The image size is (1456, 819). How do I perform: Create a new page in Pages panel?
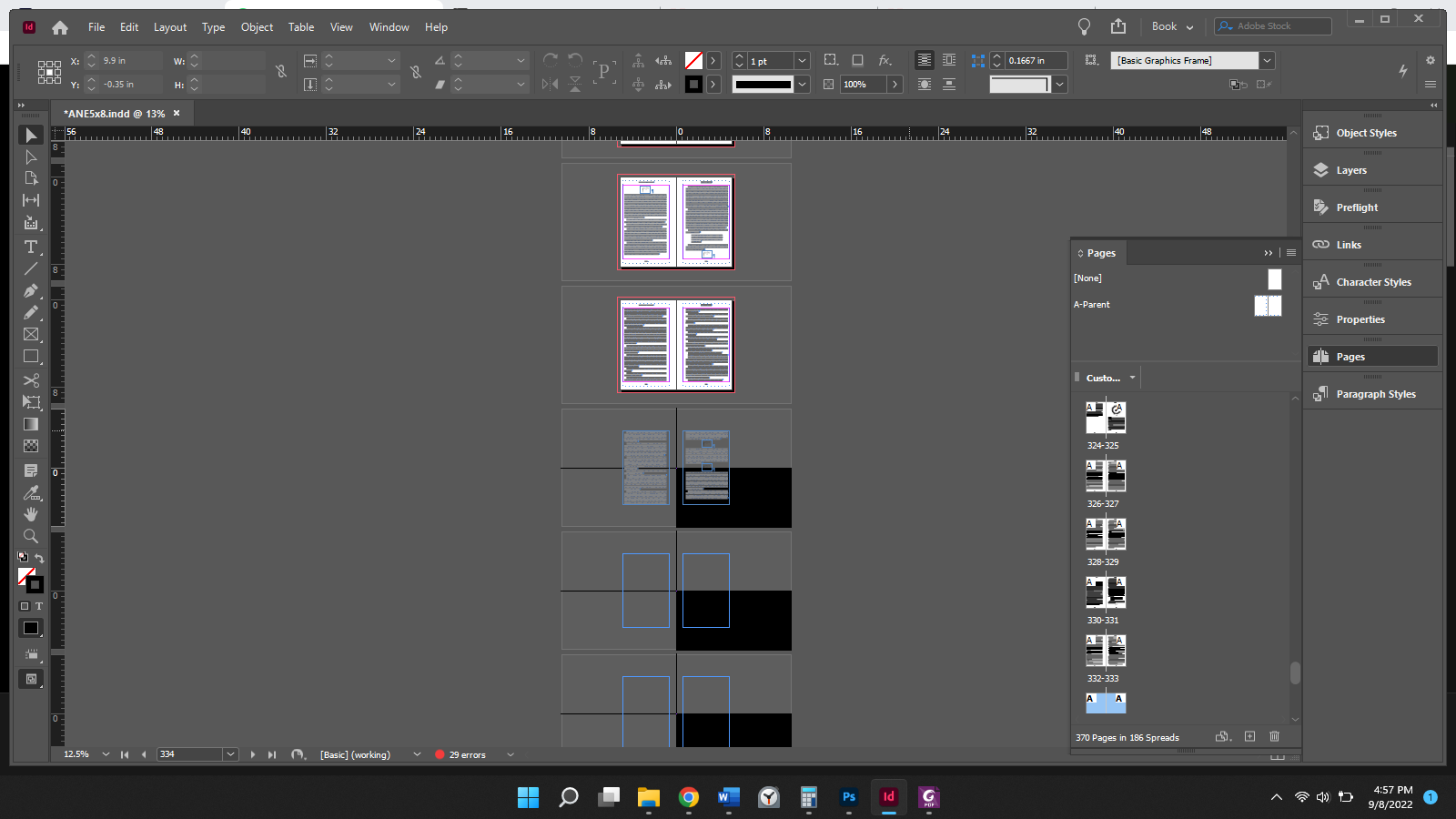pyautogui.click(x=1249, y=737)
